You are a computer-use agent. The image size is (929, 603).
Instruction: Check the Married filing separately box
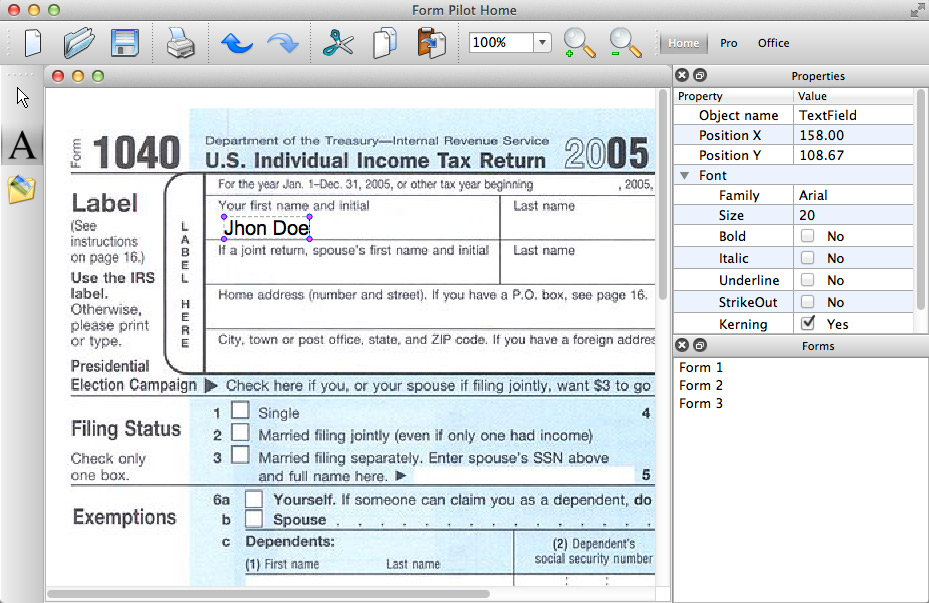click(240, 455)
